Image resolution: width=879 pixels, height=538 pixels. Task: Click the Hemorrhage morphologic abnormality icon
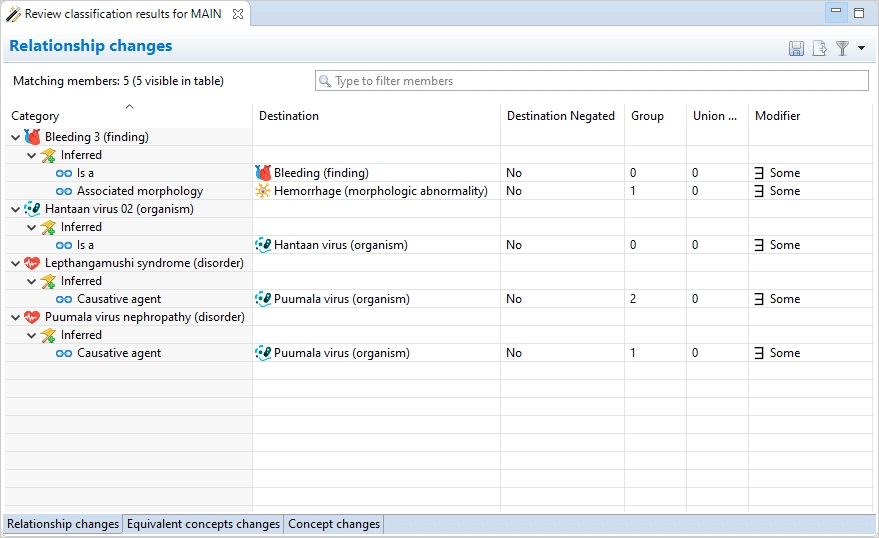[x=264, y=191]
